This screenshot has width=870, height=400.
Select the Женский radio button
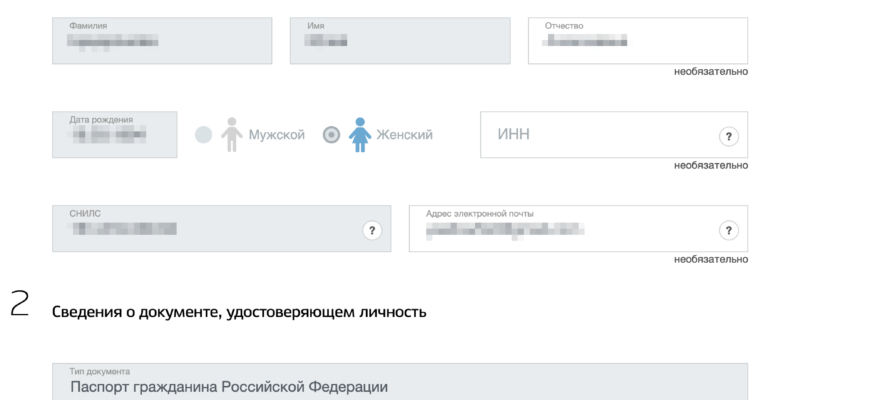[x=331, y=135]
